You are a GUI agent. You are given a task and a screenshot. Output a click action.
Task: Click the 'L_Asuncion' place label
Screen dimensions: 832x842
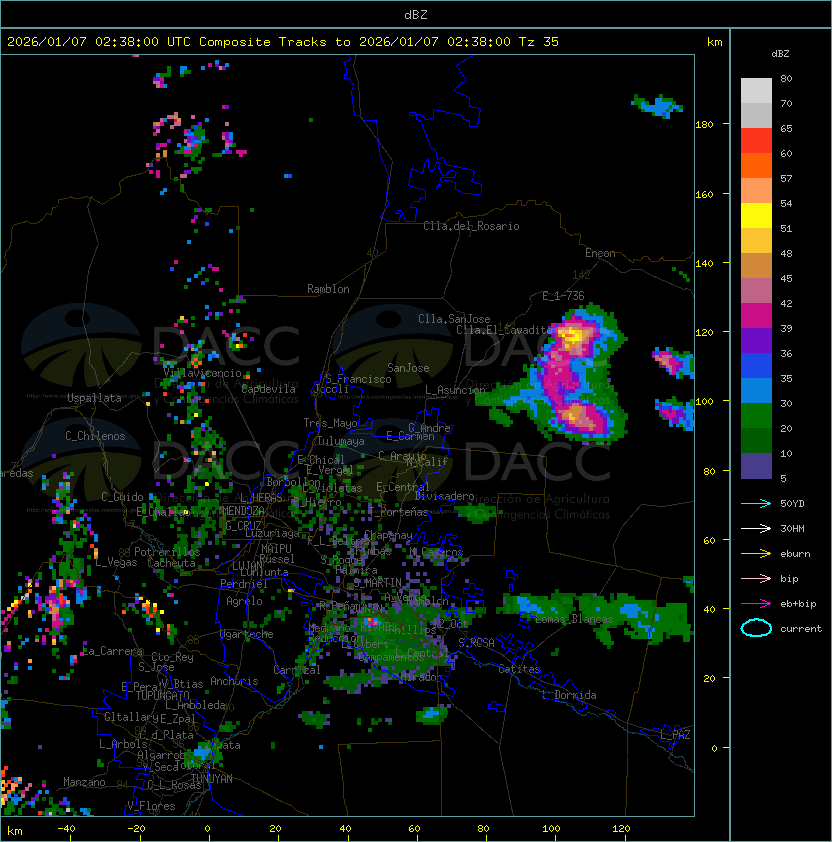[455, 389]
